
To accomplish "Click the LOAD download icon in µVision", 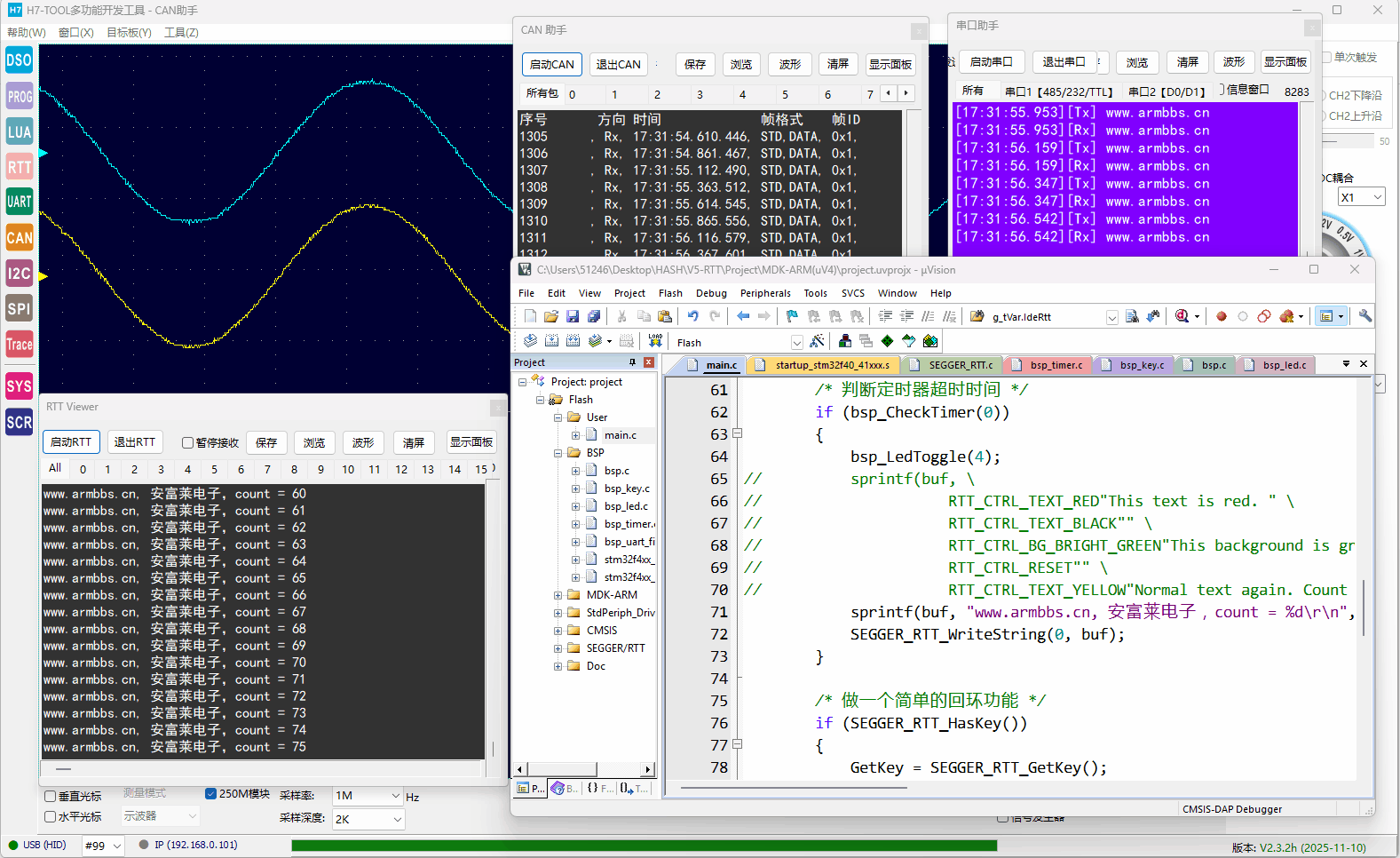I will [655, 341].
